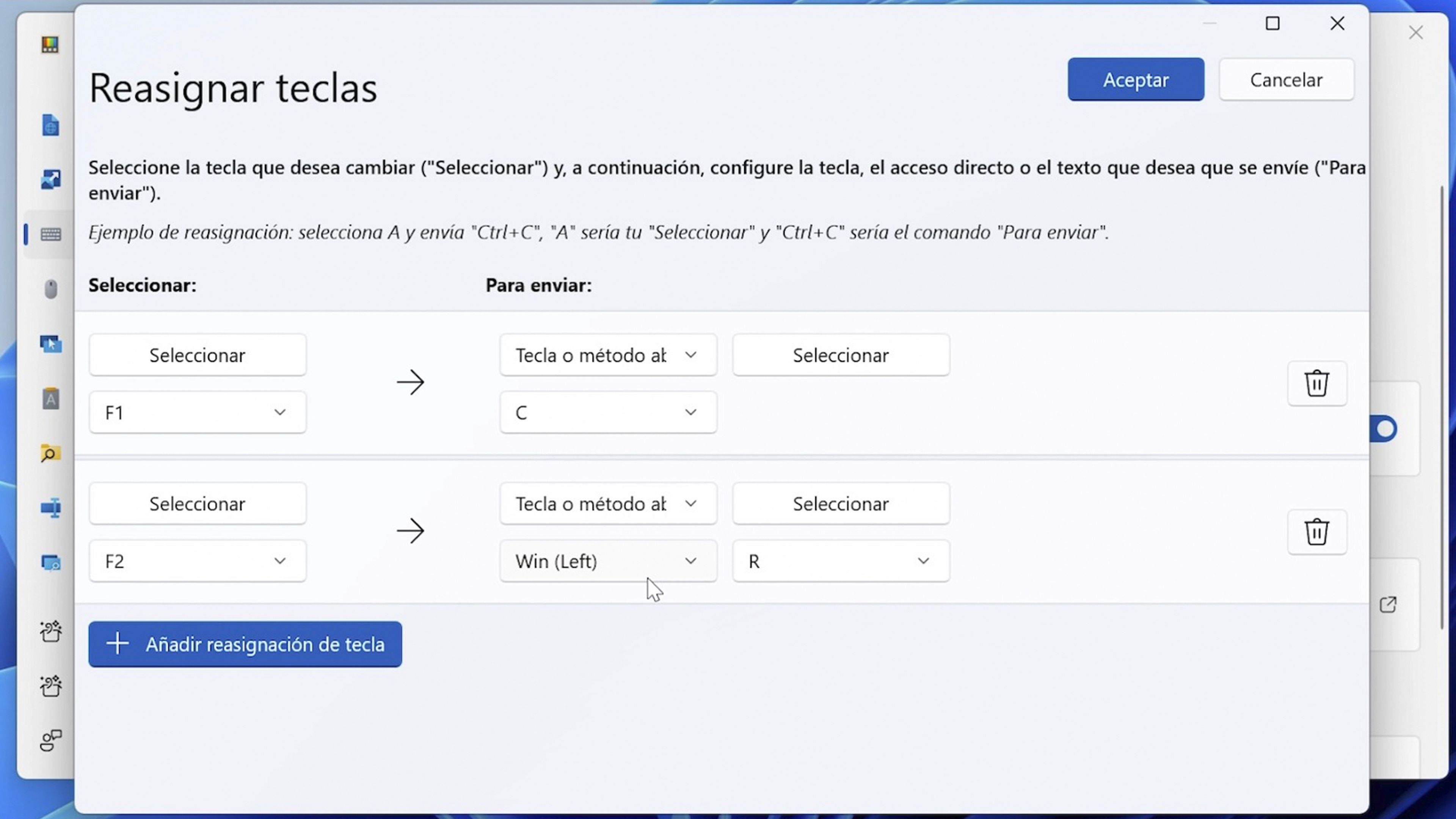Click the 'Ejemplo de reasignación' italic text
The image size is (1456, 819).
(599, 232)
